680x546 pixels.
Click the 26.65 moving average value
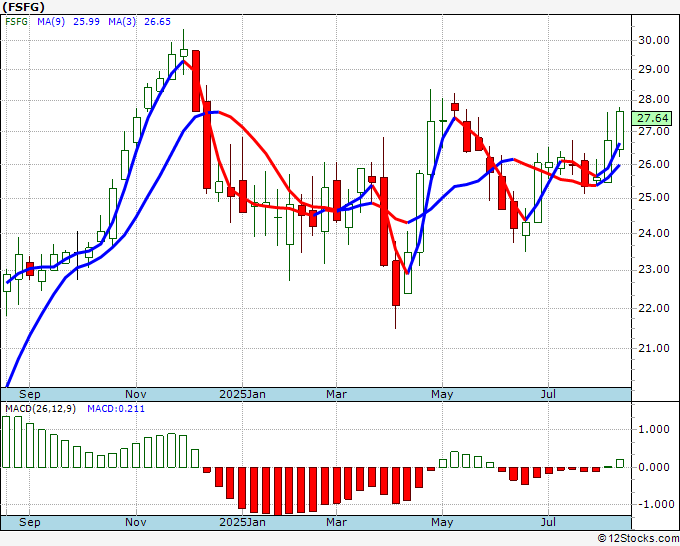[x=157, y=22]
